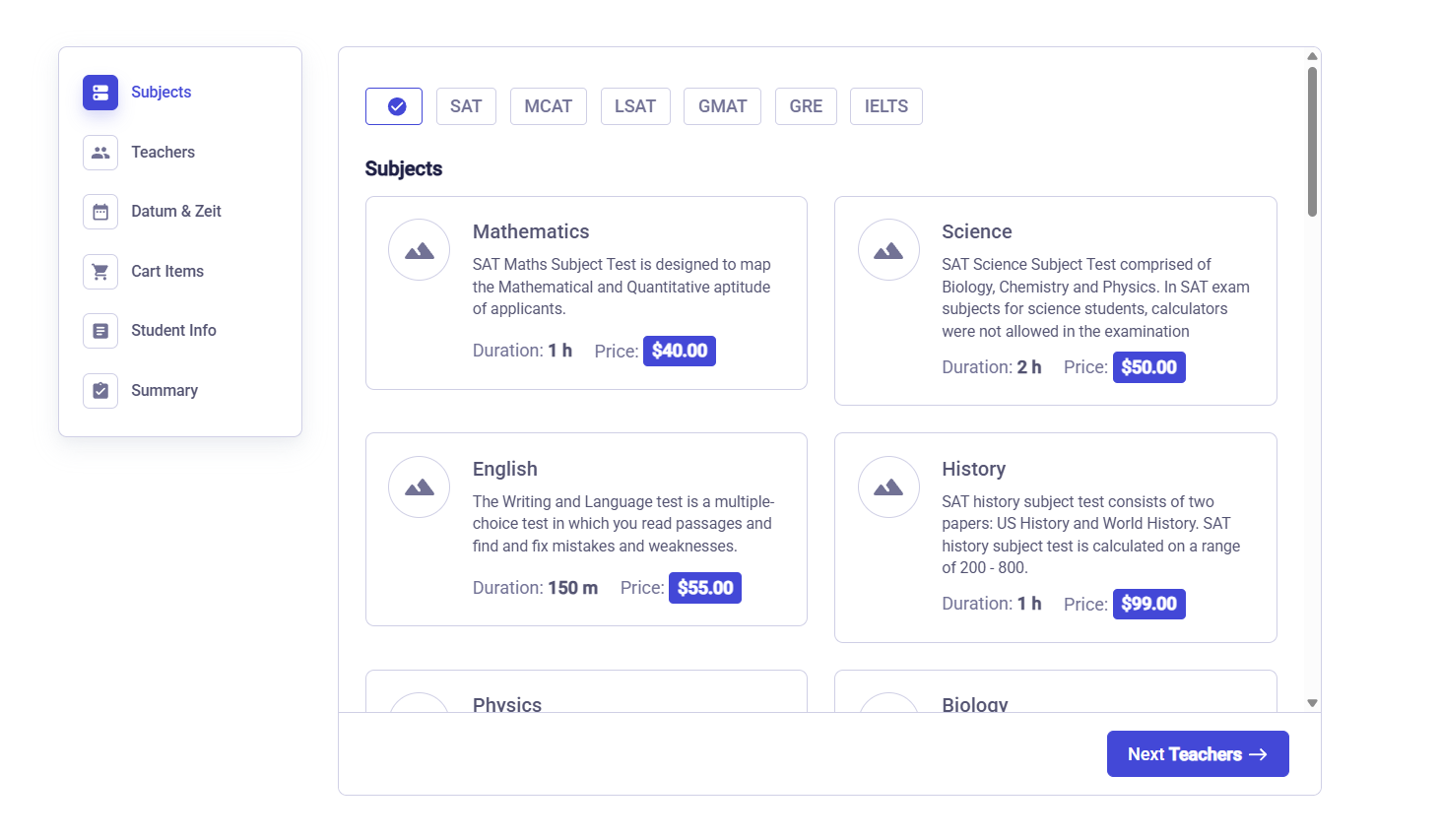Show GMAT subjects
1440x840 pixels.
[x=722, y=106]
